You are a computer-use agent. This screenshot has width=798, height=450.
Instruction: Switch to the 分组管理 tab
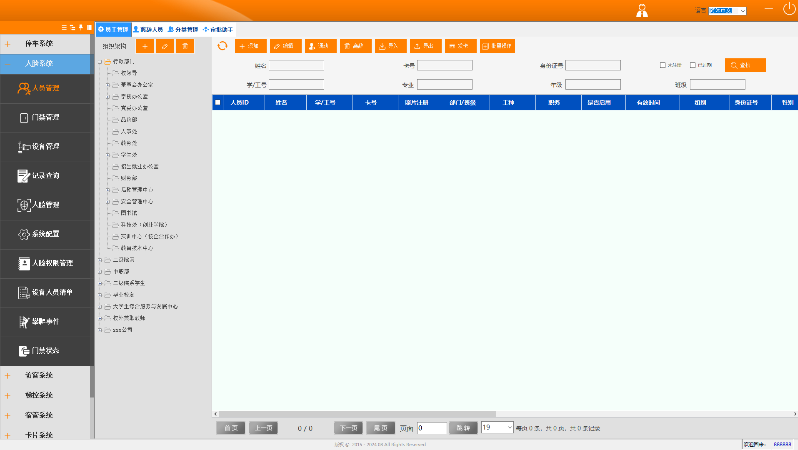[183, 30]
